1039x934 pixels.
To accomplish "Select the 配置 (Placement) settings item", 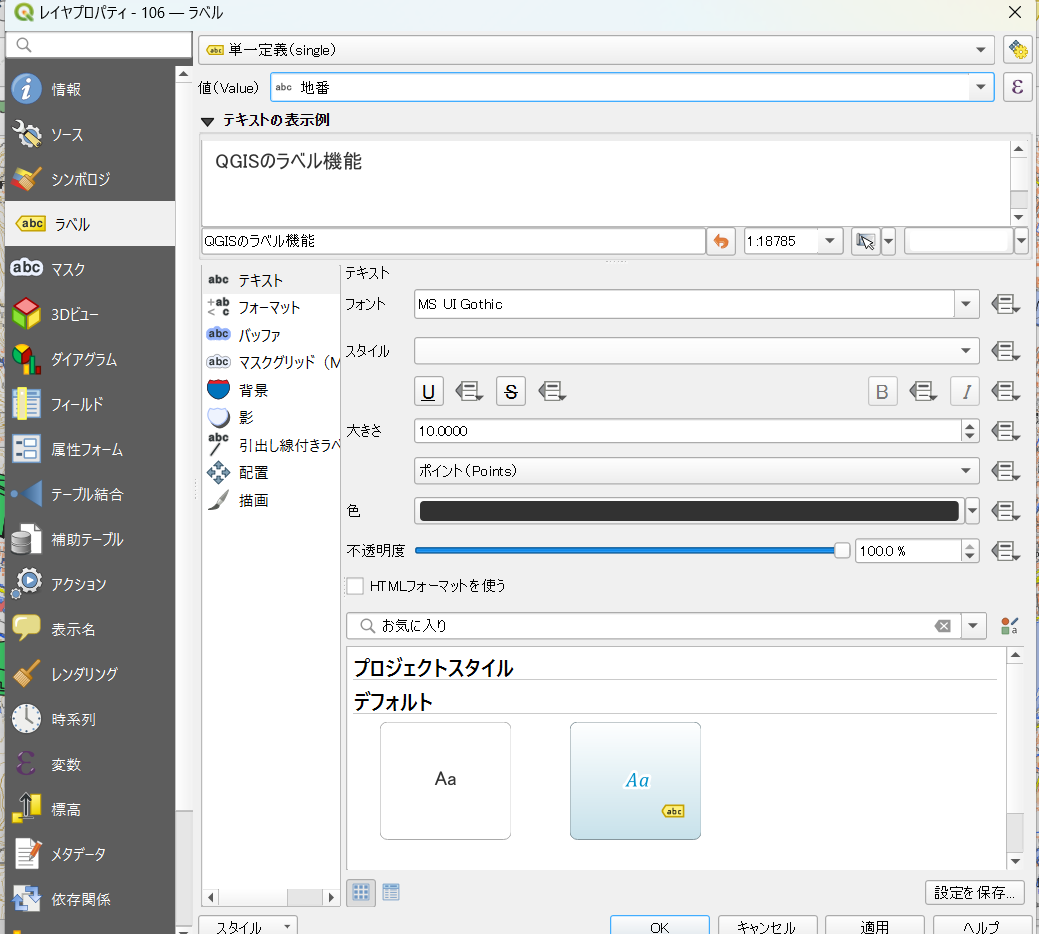I will click(x=270, y=472).
